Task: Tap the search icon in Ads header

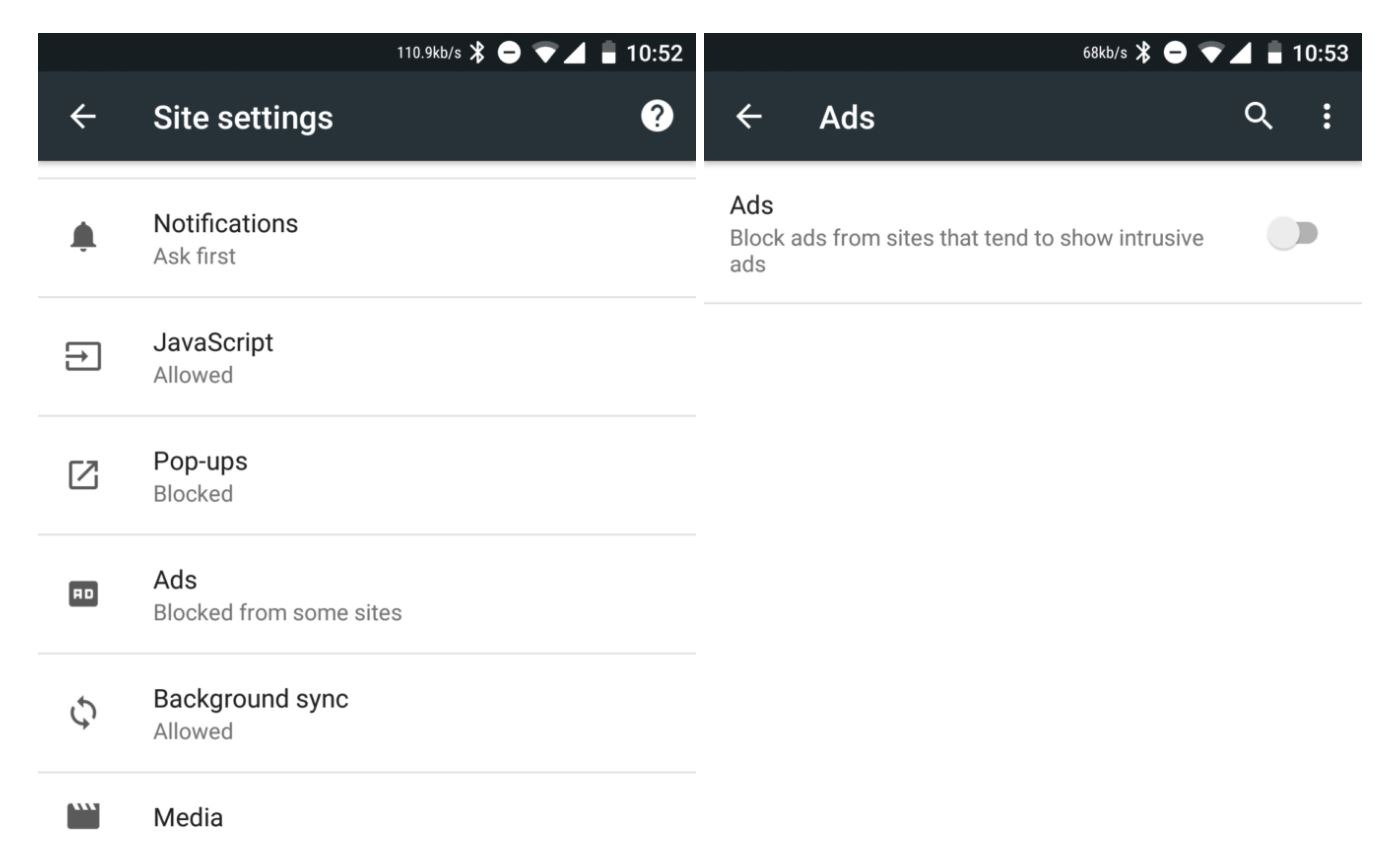Action: point(1258,117)
